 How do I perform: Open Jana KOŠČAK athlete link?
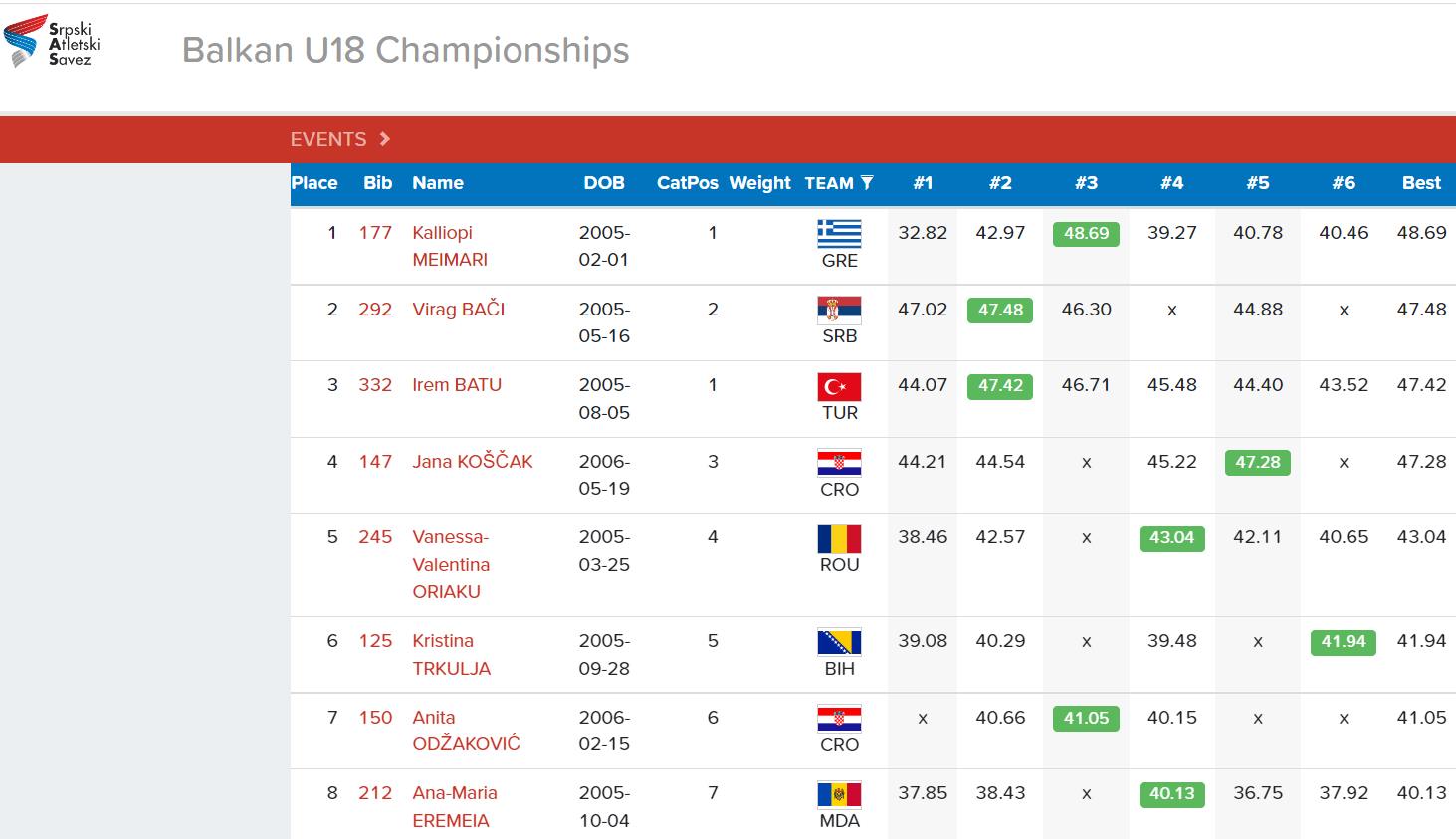473,462
